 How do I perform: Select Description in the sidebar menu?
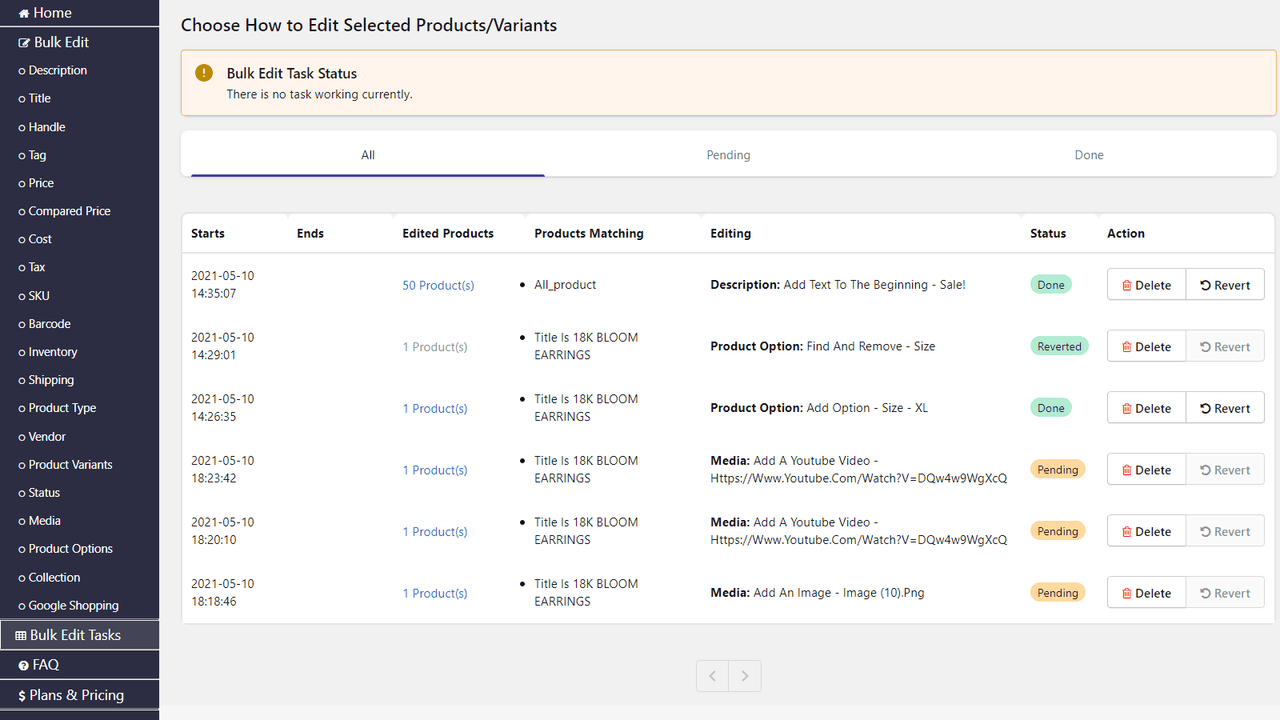[x=56, y=70]
